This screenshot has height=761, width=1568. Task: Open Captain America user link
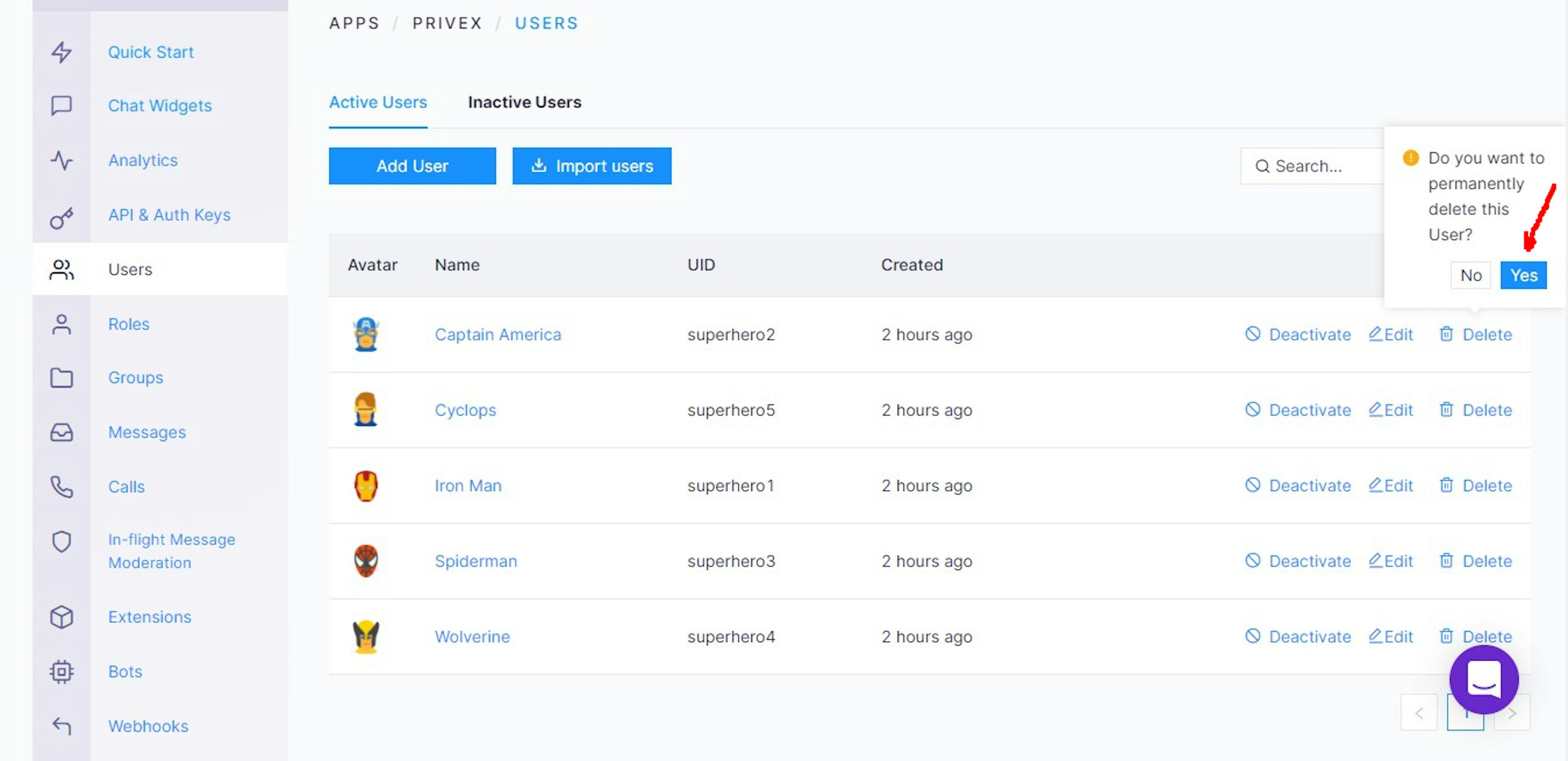[x=497, y=335]
